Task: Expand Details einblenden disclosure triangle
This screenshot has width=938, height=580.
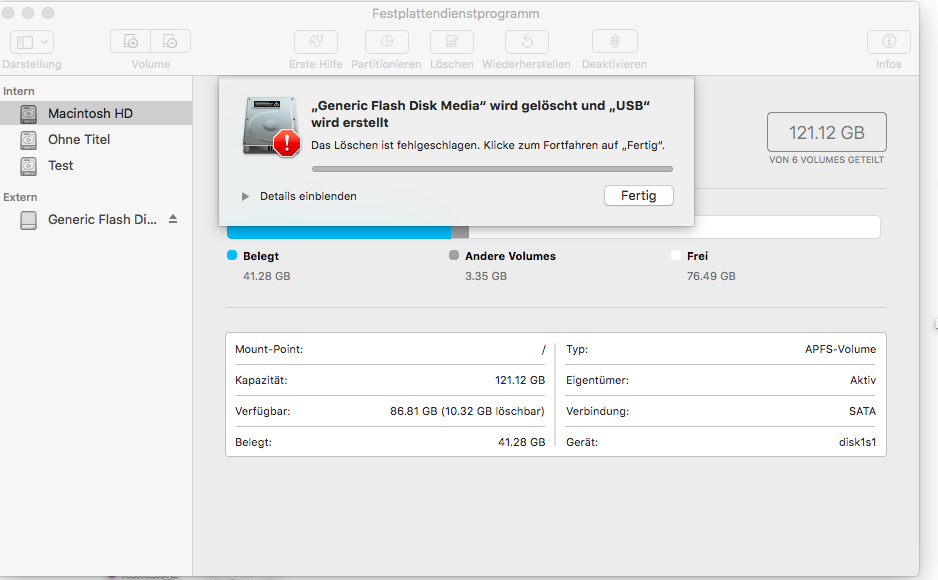Action: [x=245, y=196]
